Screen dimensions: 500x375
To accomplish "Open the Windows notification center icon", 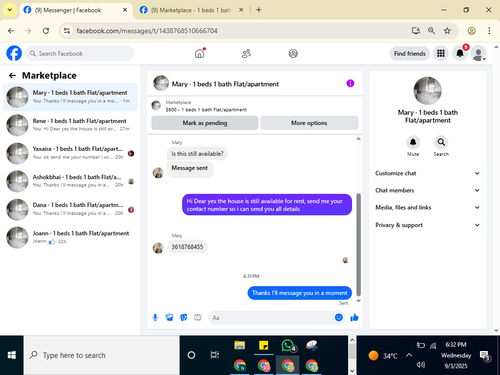I will coord(484,356).
